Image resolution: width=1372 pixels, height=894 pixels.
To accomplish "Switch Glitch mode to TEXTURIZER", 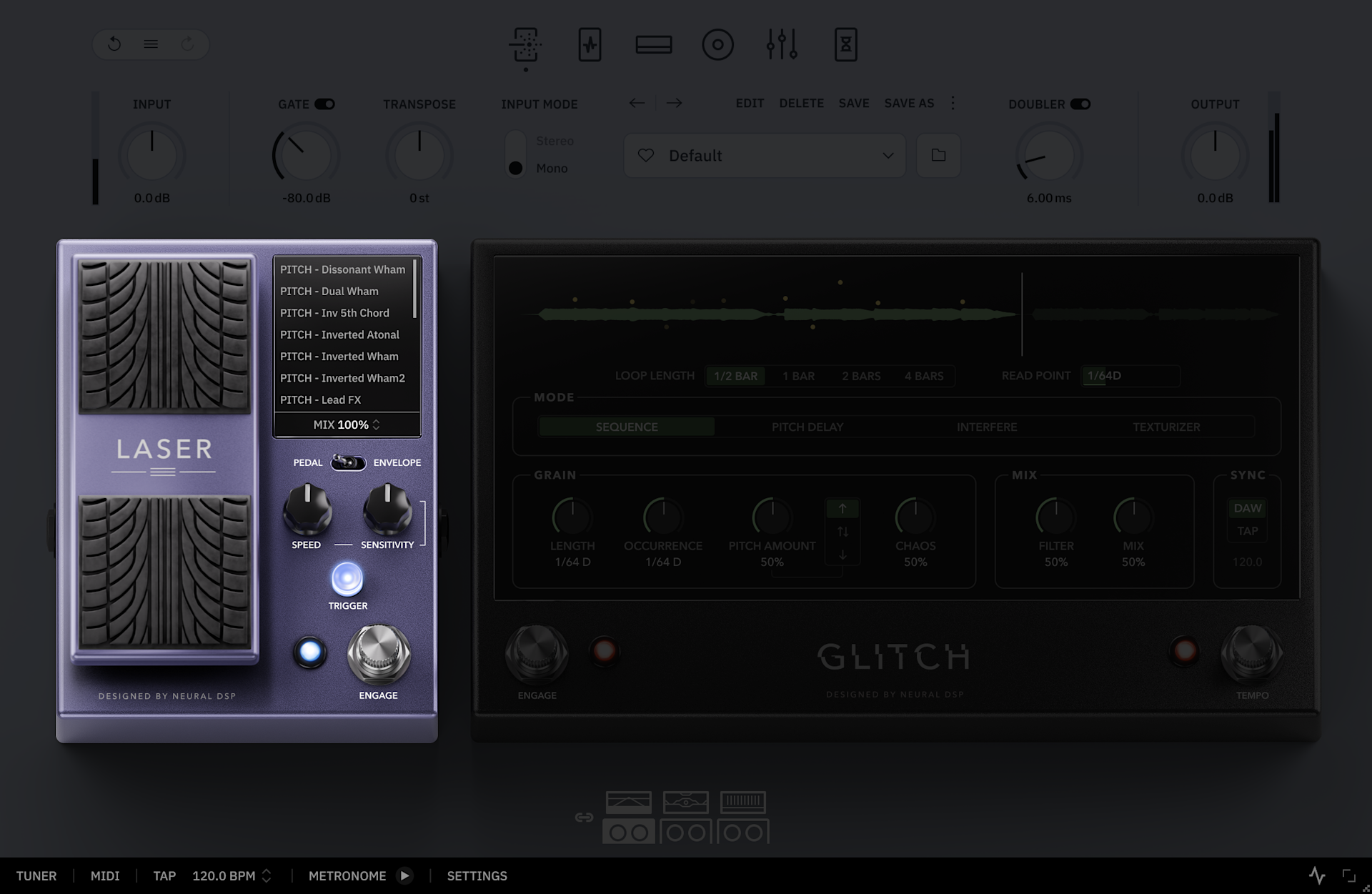I will click(x=1166, y=427).
